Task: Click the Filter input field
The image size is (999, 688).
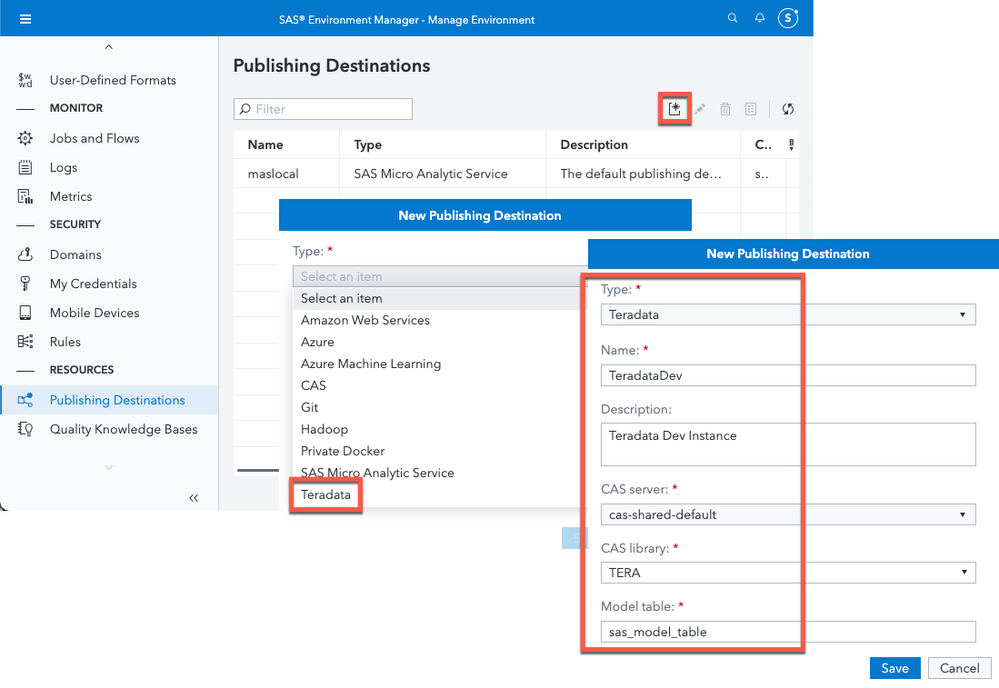Action: click(323, 109)
